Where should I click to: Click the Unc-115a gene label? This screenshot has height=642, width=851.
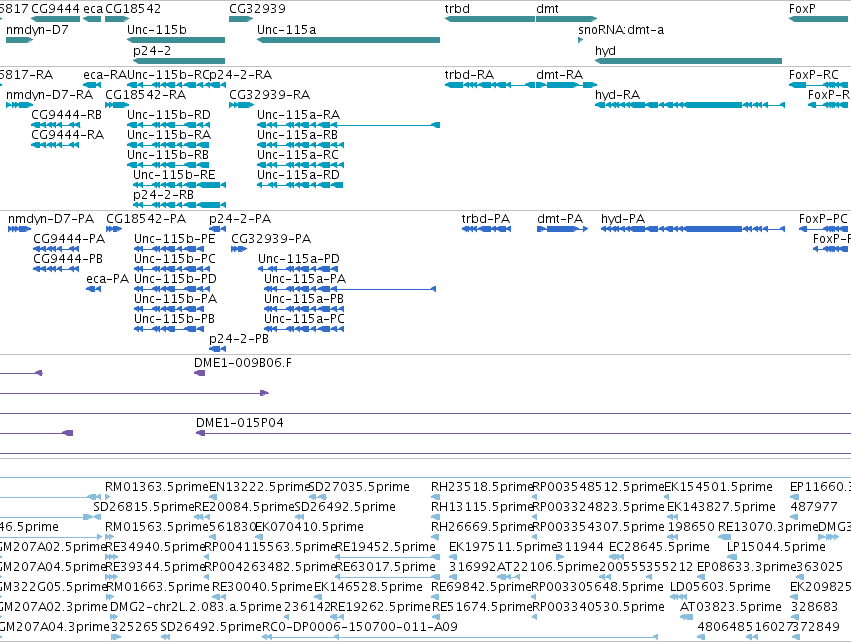coord(287,30)
